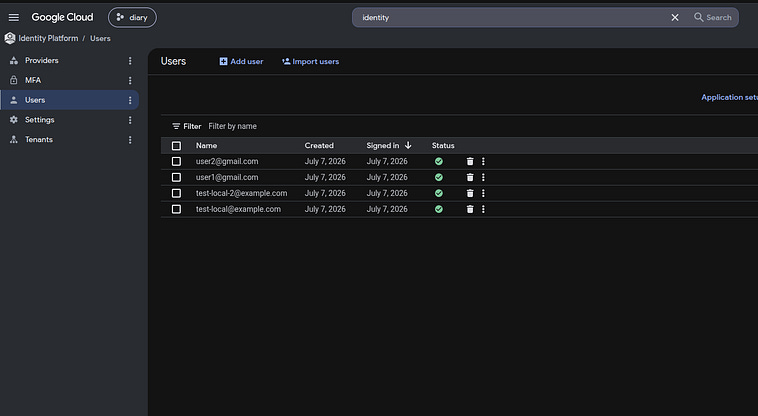Click the Search button in top bar
This screenshot has height=416, width=758.
(x=713, y=17)
